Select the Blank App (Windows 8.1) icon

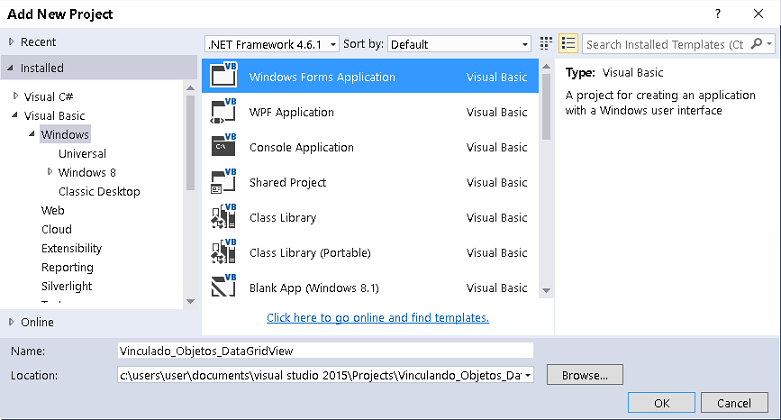pos(223,287)
